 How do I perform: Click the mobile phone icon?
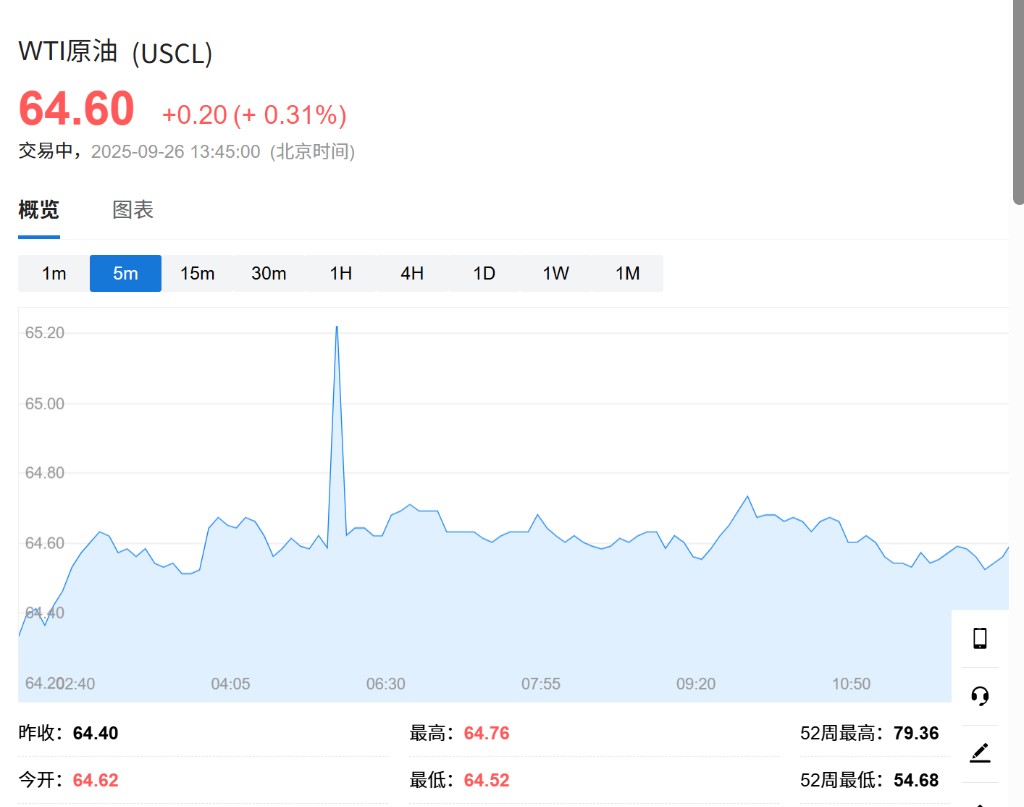[980, 639]
